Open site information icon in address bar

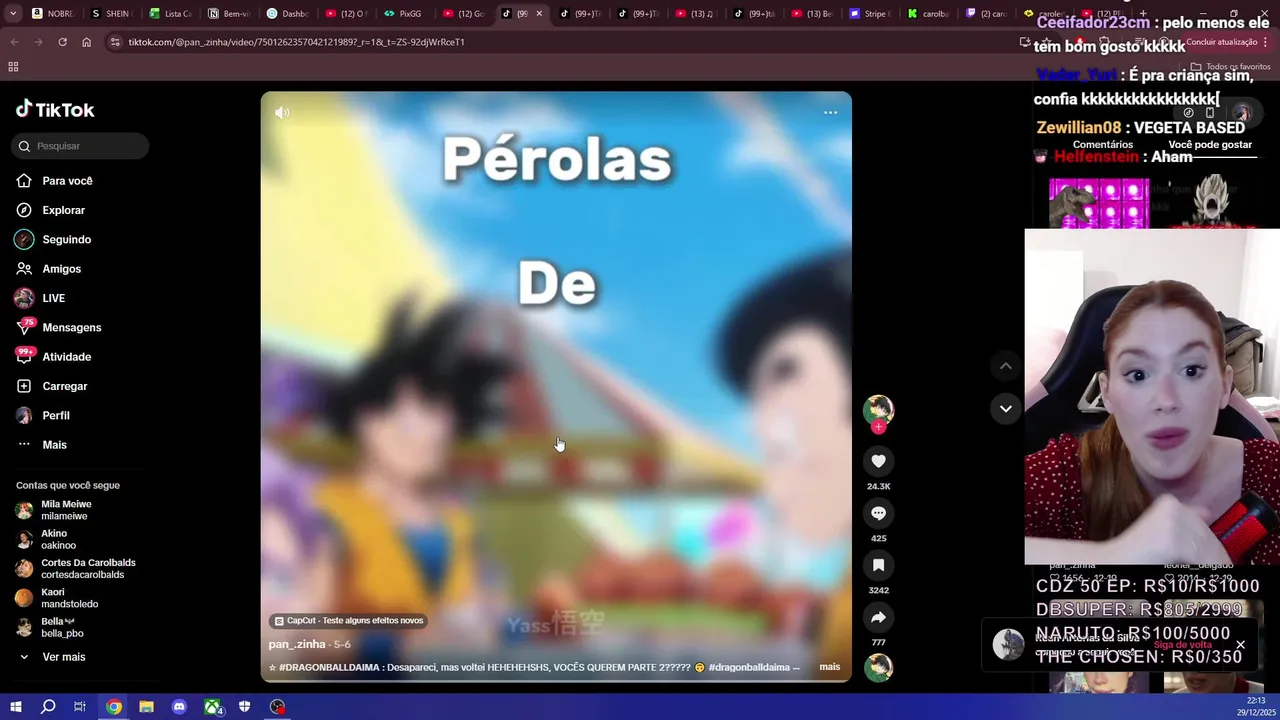click(x=115, y=42)
